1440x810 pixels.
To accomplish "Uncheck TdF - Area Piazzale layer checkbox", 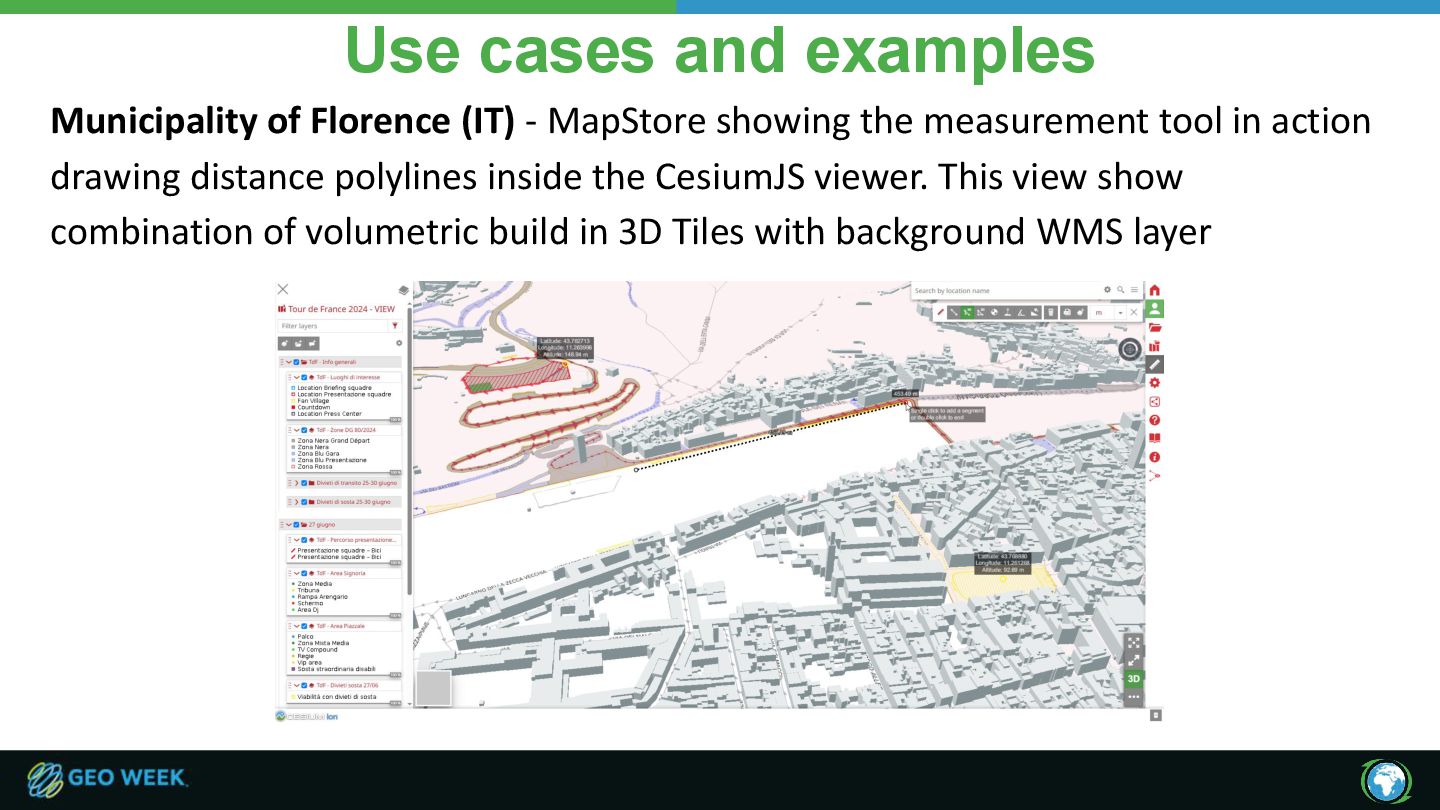I will [x=304, y=626].
